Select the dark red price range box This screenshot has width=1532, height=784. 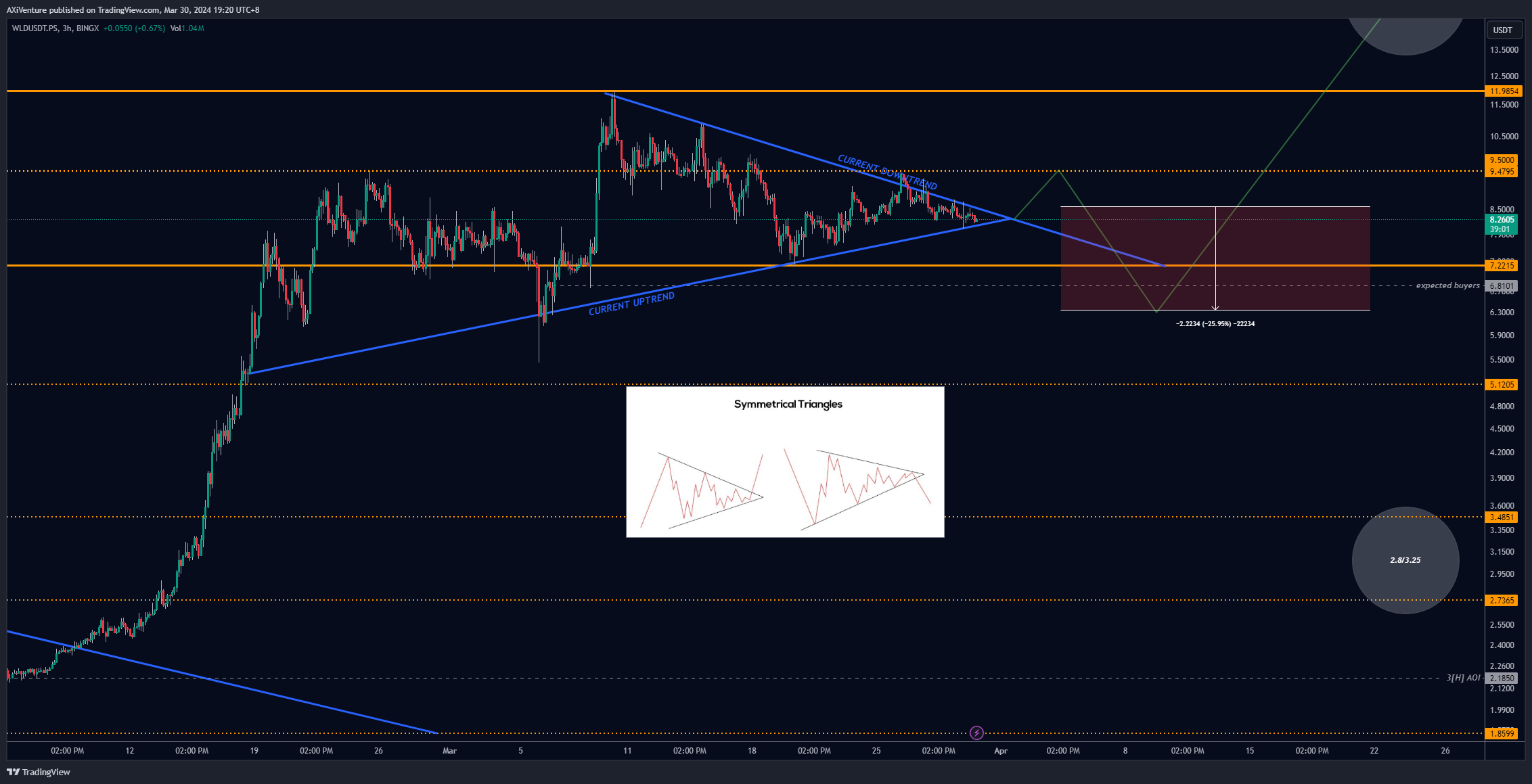(x=1215, y=258)
